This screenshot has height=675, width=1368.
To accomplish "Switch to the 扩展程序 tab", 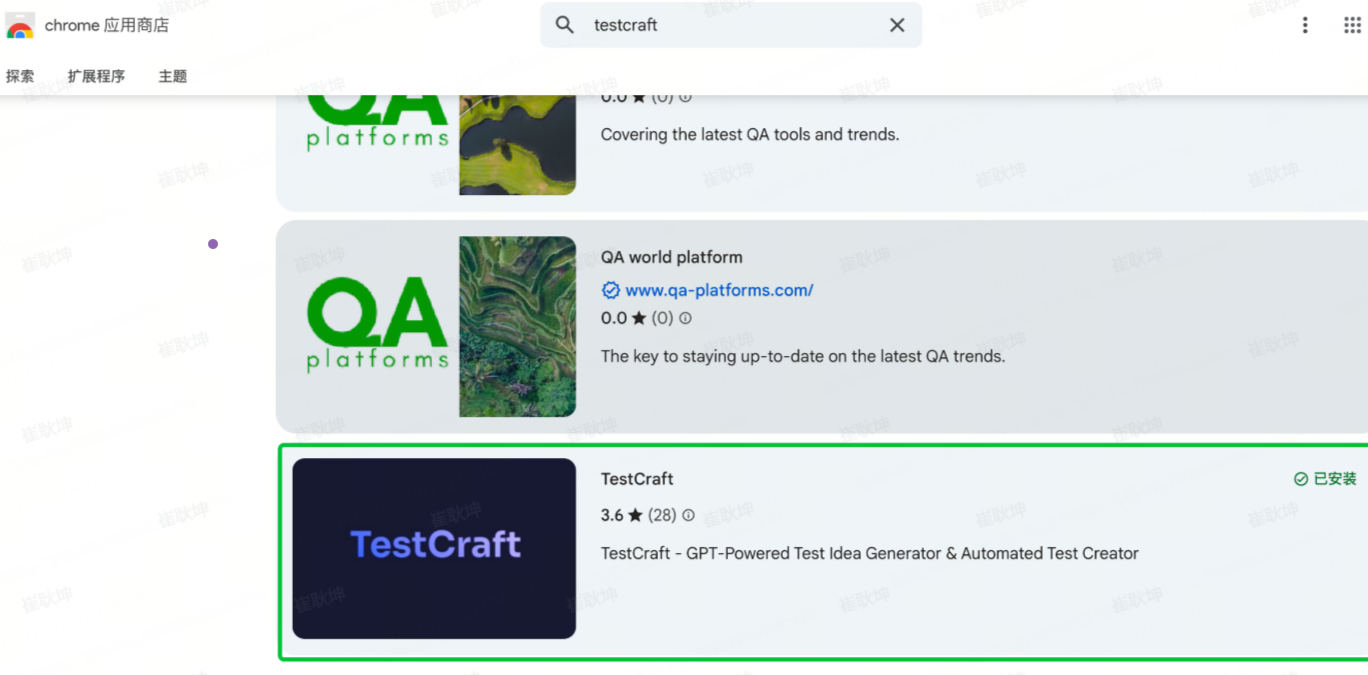I will (x=96, y=75).
